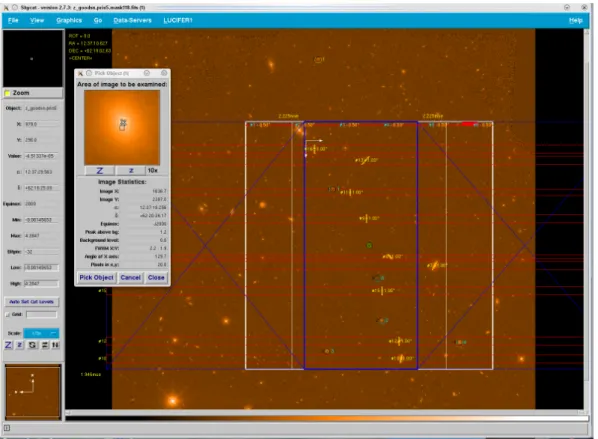Image resolution: width=598 pixels, height=439 pixels.
Task: Click the Y coordinate value in left panel
Action: click(x=42, y=140)
